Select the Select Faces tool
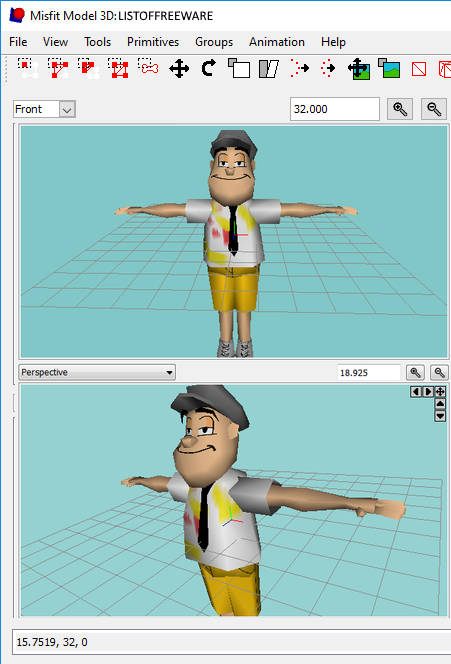451x664 pixels. tap(58, 68)
